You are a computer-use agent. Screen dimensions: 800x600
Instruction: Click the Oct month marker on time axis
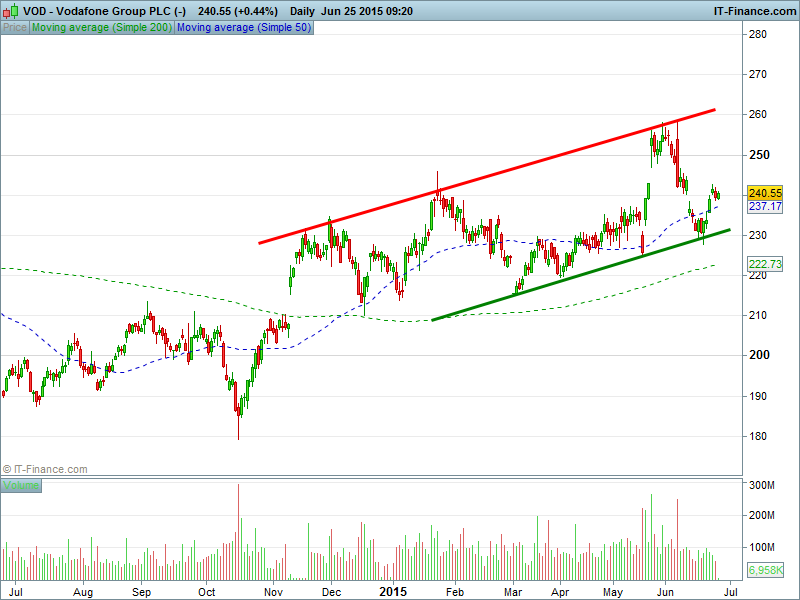208,591
